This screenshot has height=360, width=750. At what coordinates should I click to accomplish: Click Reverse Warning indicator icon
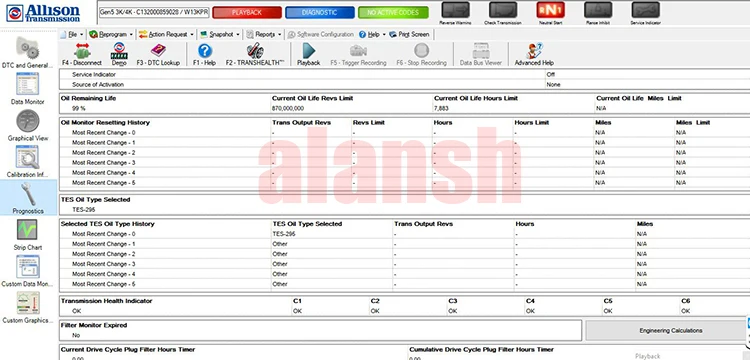point(455,10)
